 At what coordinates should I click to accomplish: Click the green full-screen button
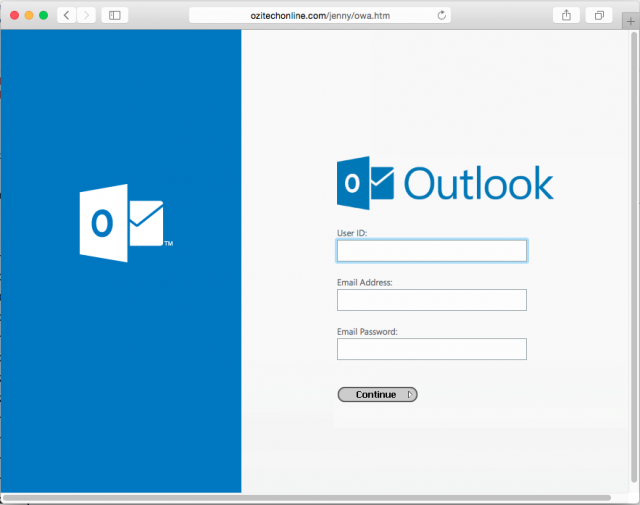(43, 16)
